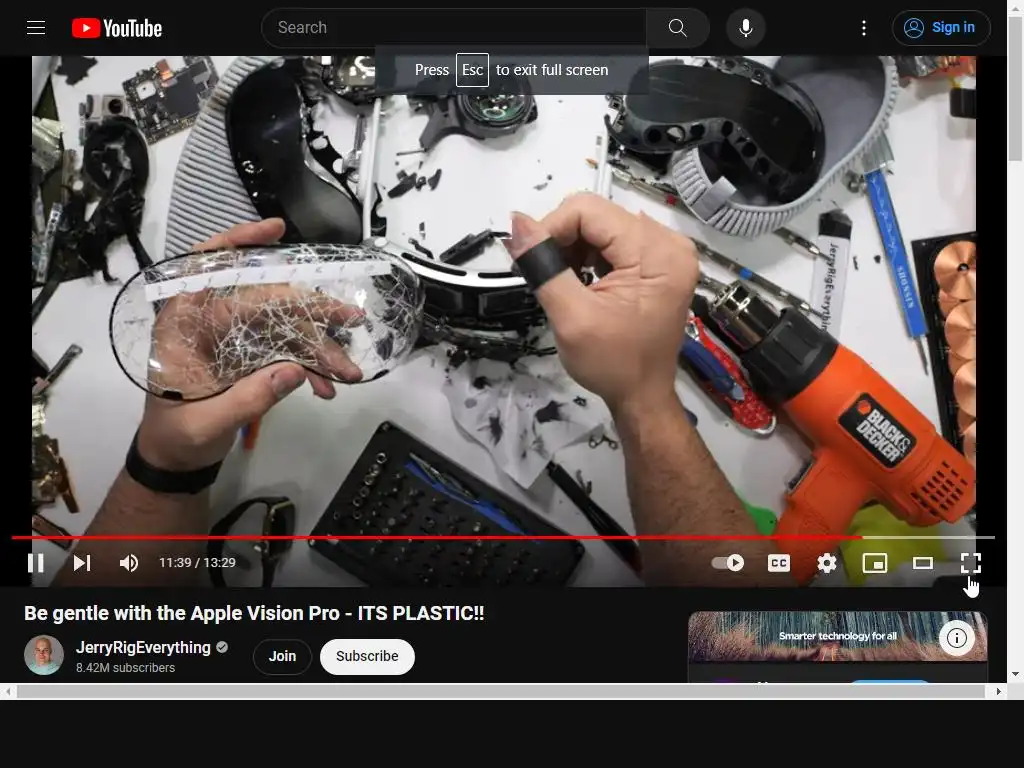This screenshot has height=768, width=1024.
Task: Open the Smarter technology for all ad
Action: [x=837, y=636]
